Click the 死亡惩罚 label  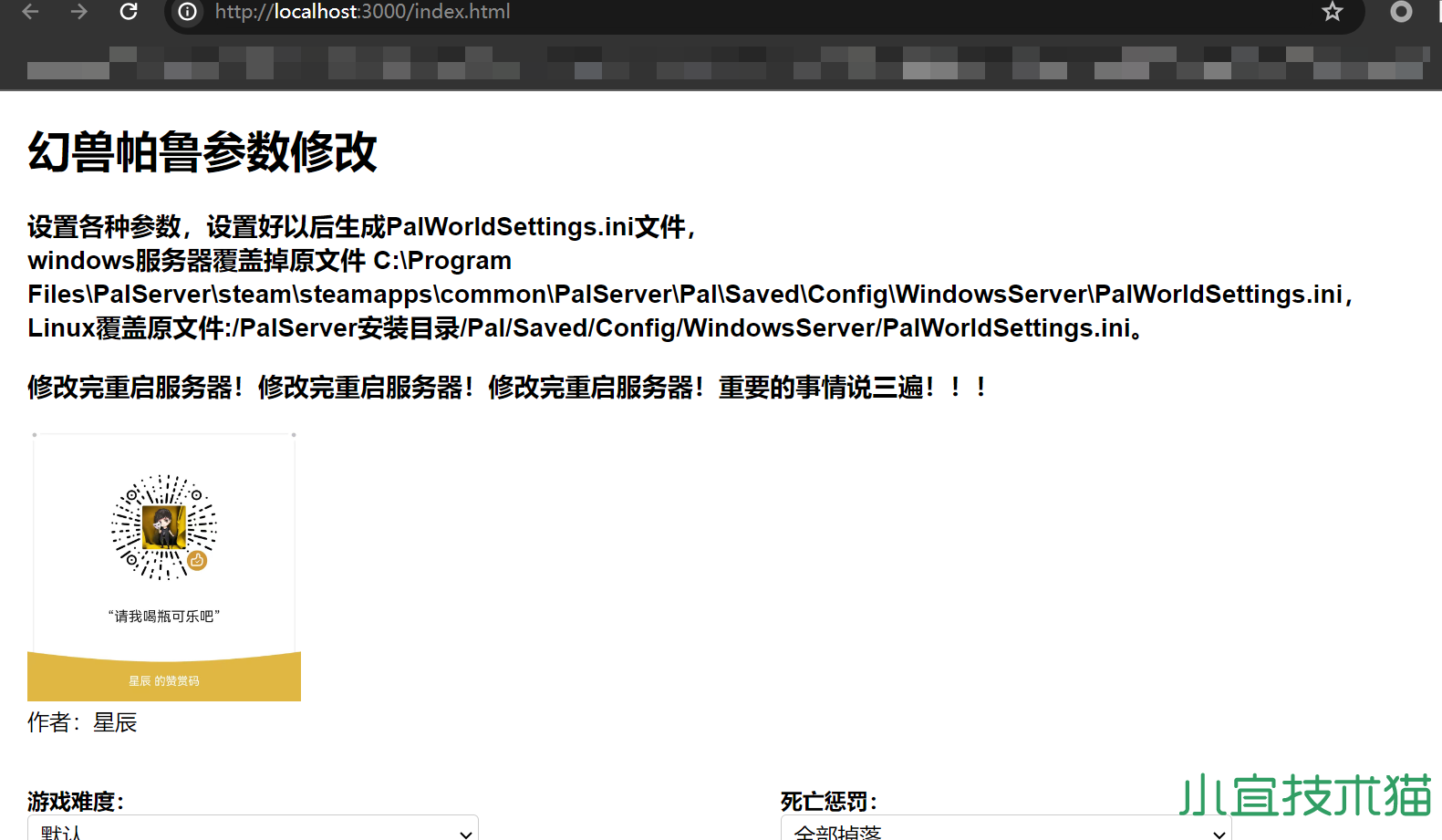coord(829,801)
